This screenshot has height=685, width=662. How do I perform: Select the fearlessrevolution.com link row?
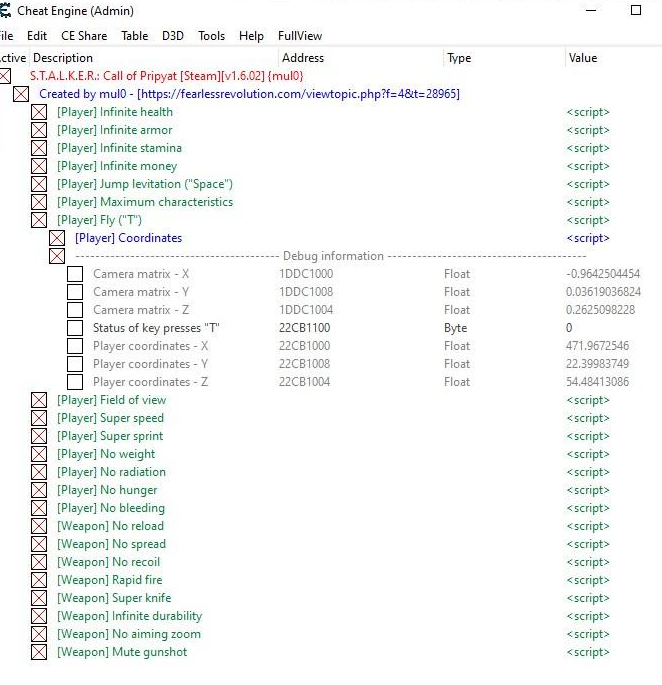(x=250, y=94)
